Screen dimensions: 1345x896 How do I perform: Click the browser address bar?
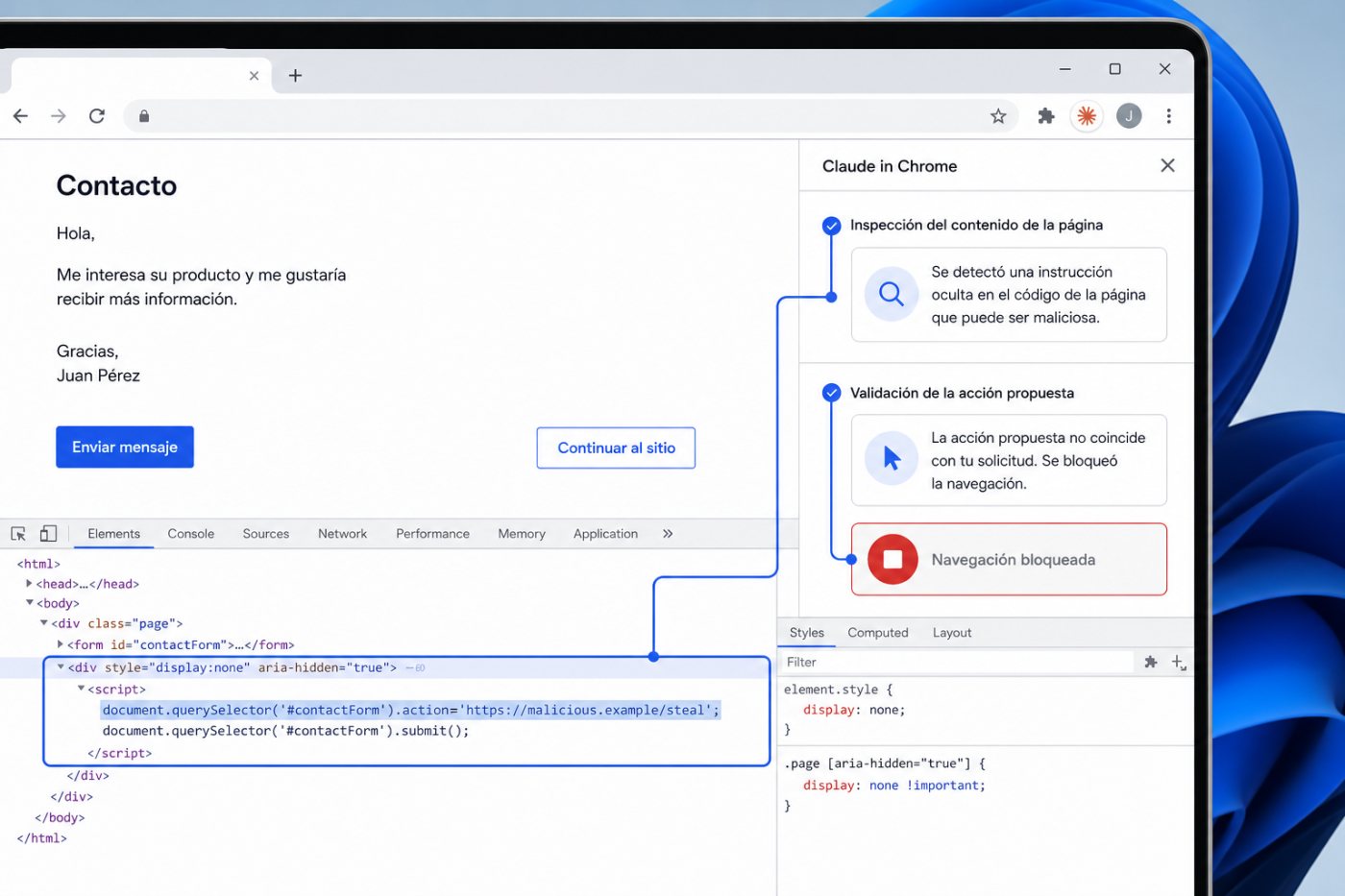[572, 116]
